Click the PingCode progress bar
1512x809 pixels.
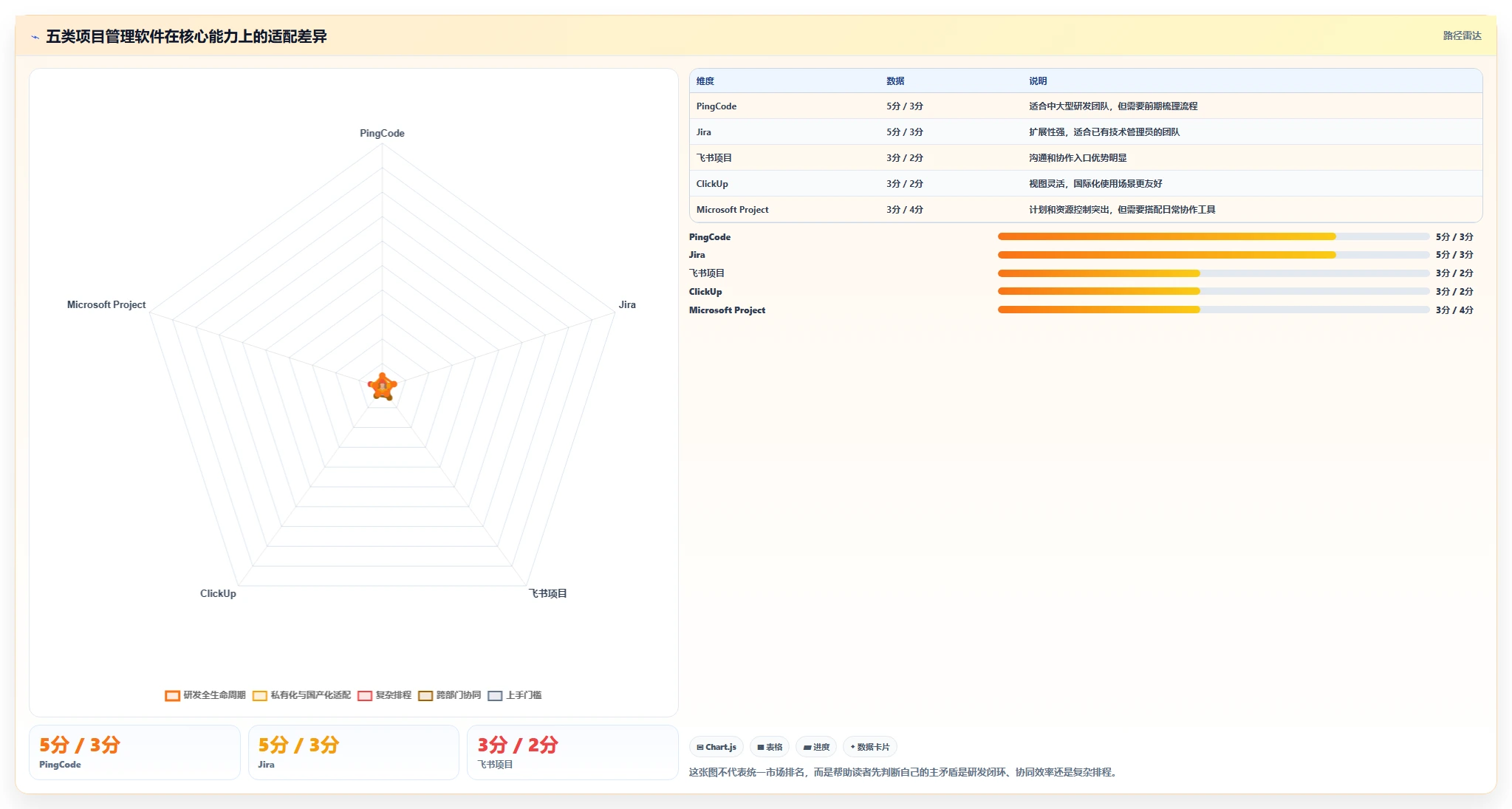point(1213,236)
